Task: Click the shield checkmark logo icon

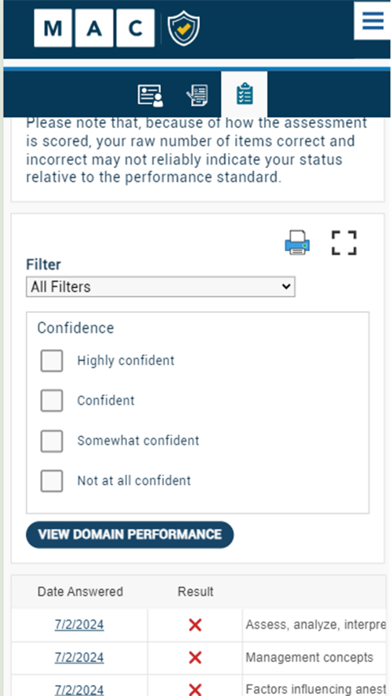Action: point(183,28)
